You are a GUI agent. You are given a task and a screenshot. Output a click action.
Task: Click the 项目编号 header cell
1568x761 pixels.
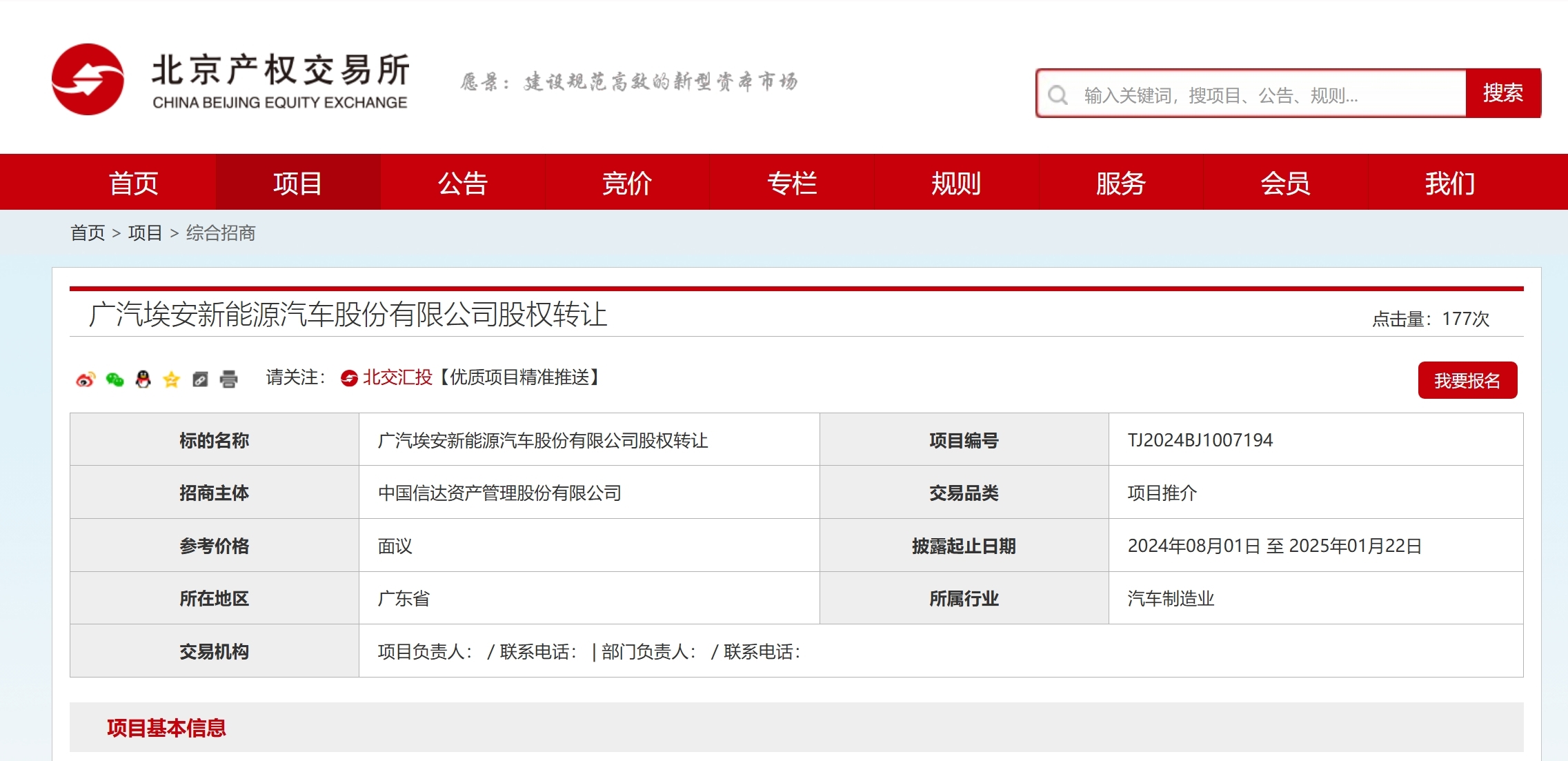coord(964,440)
